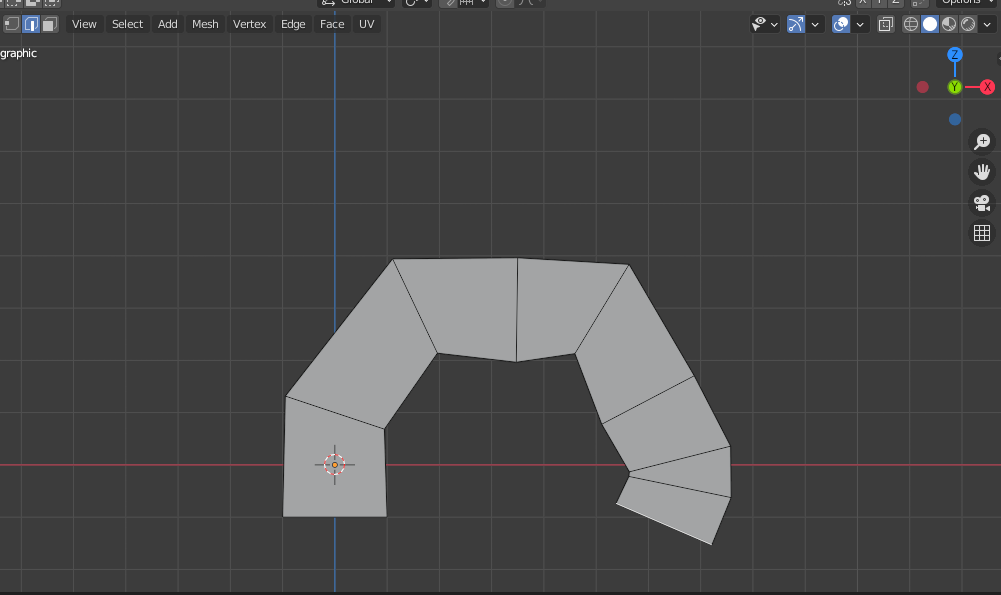Open the Edge menu
Image resolution: width=1001 pixels, height=595 pixels.
coord(293,24)
